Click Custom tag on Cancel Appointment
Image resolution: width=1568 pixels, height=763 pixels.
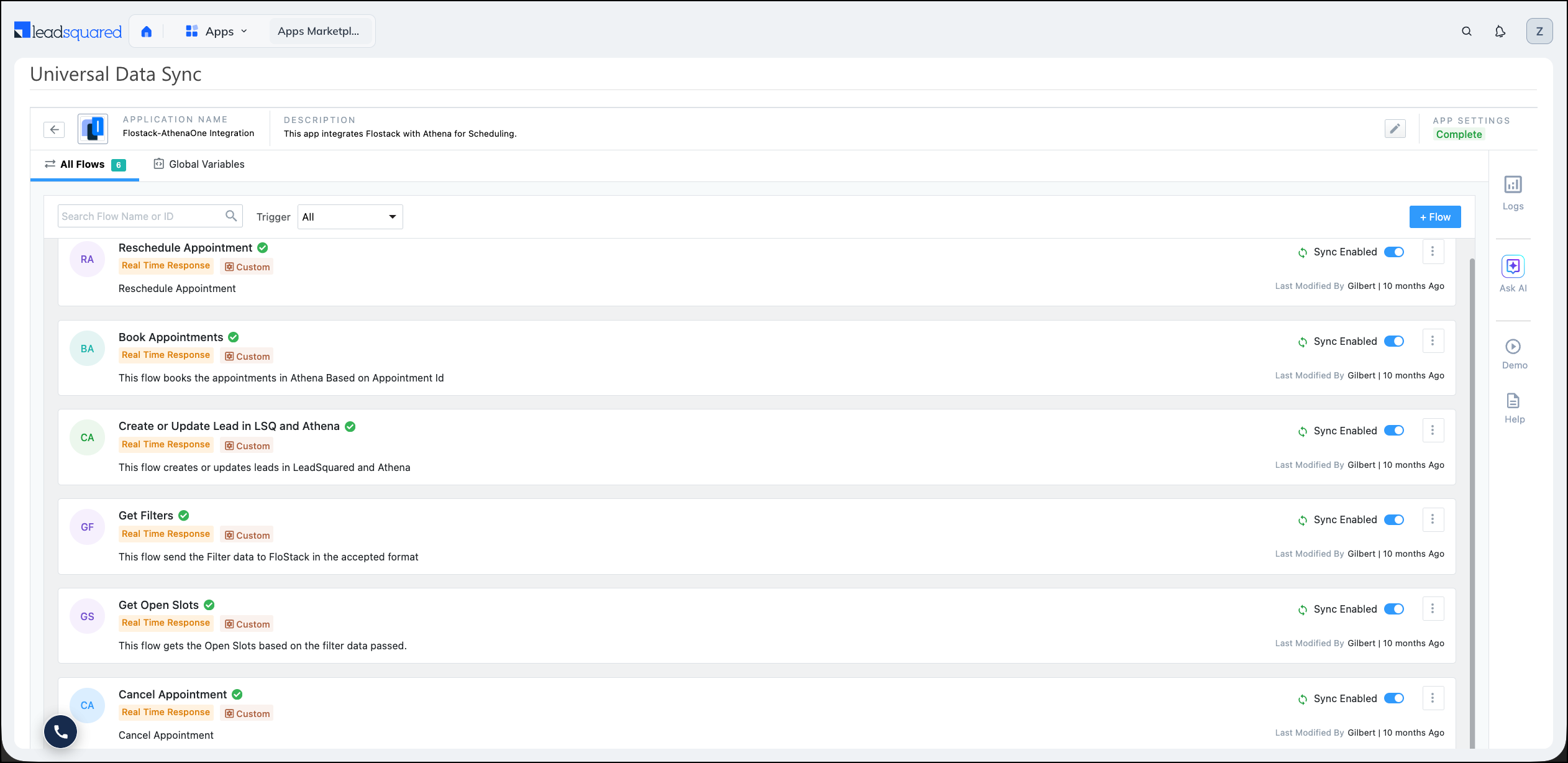tap(247, 714)
